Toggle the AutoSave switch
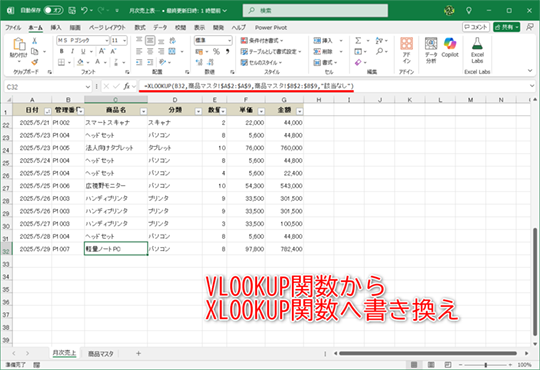The height and width of the screenshot is (370, 540). coord(53,11)
